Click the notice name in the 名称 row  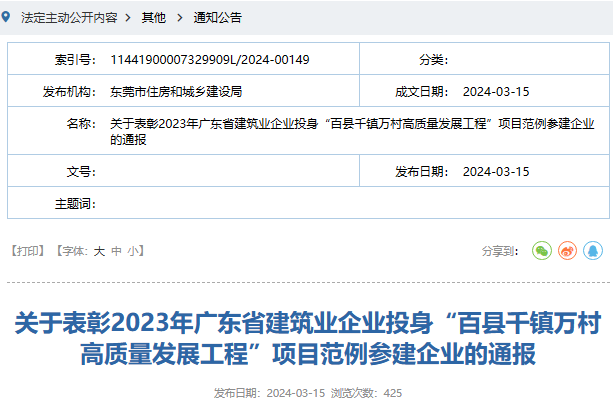coord(352,131)
